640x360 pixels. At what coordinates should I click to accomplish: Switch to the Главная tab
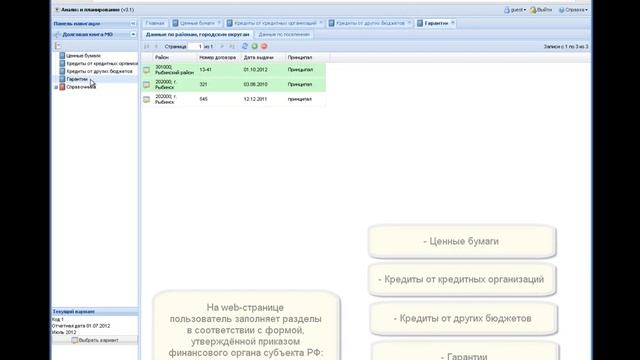click(155, 23)
